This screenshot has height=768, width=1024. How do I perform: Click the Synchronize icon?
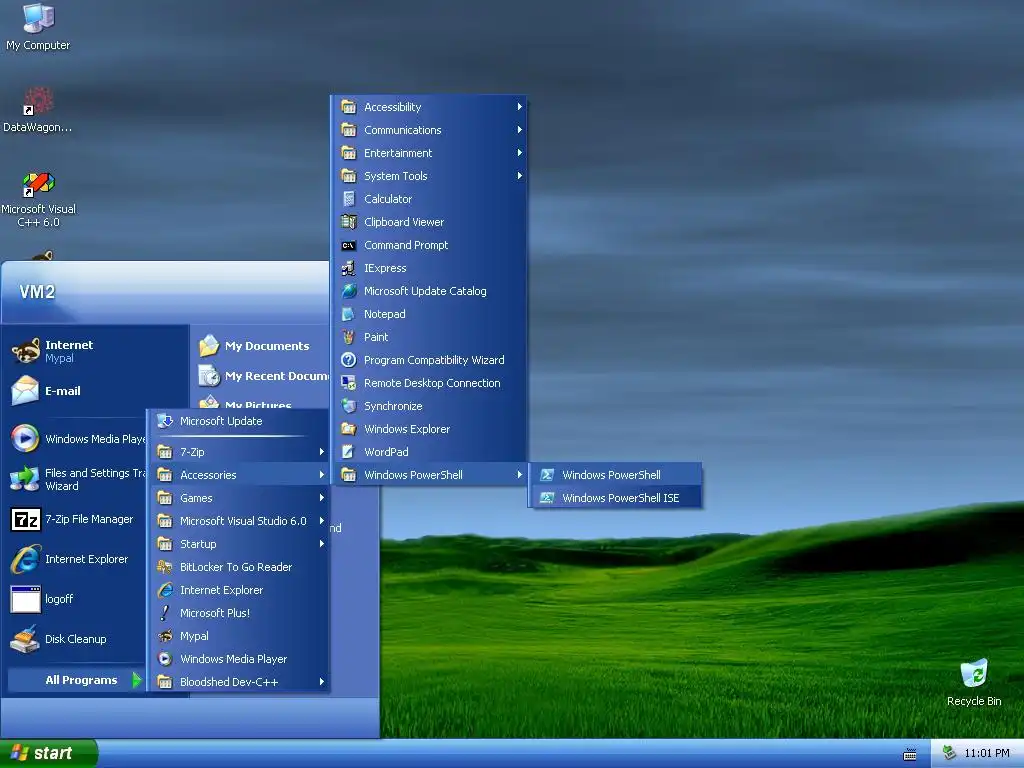click(x=349, y=406)
